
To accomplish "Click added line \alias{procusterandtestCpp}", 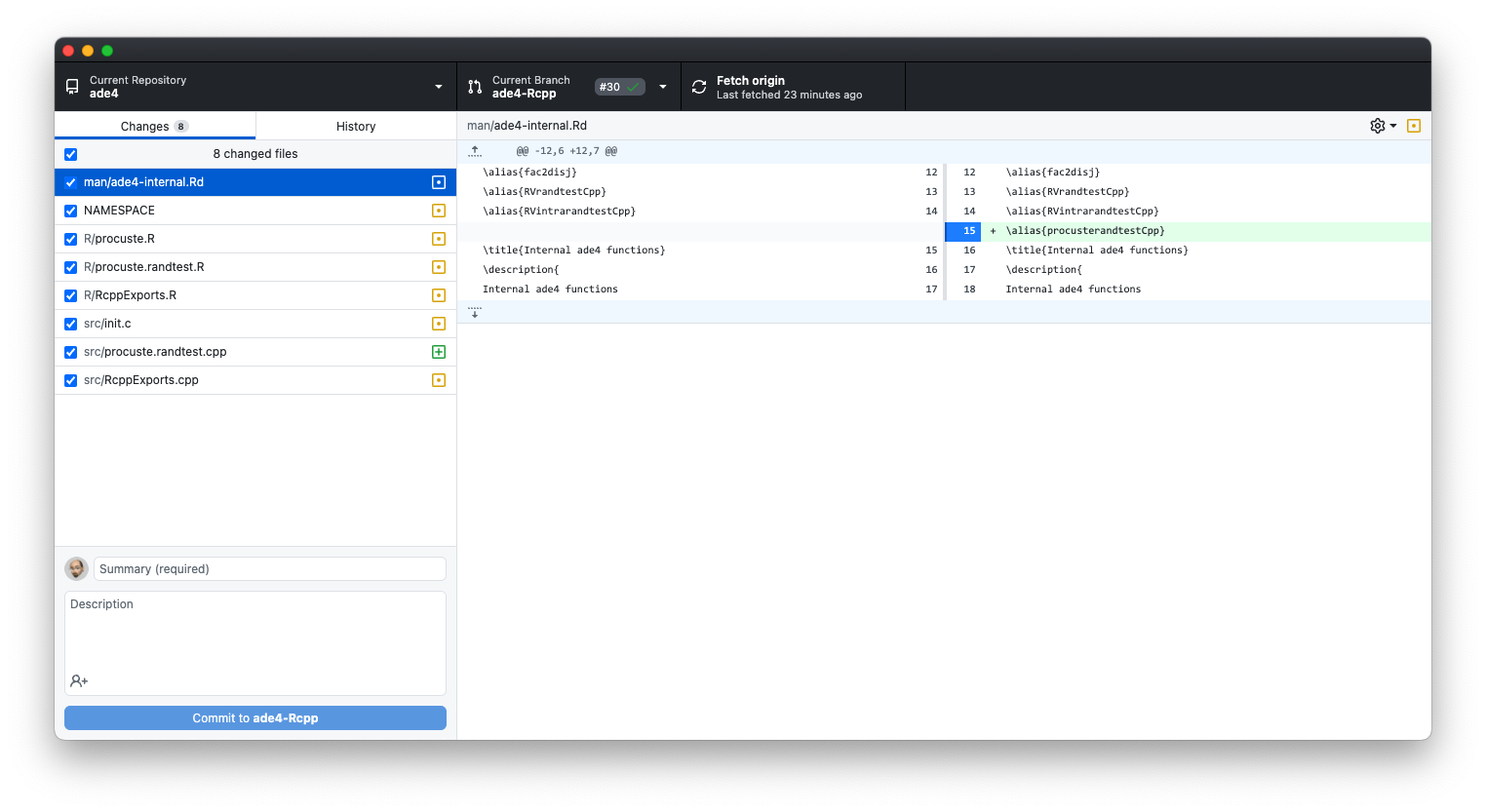I will click(1085, 231).
